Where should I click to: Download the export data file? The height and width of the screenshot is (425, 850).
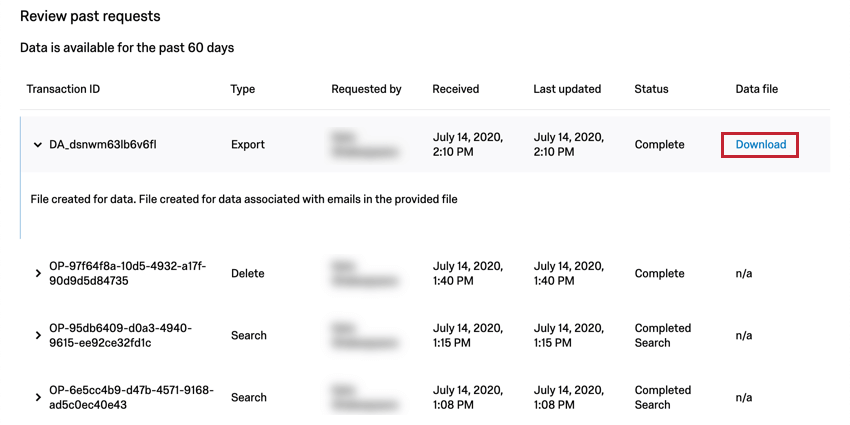[760, 145]
